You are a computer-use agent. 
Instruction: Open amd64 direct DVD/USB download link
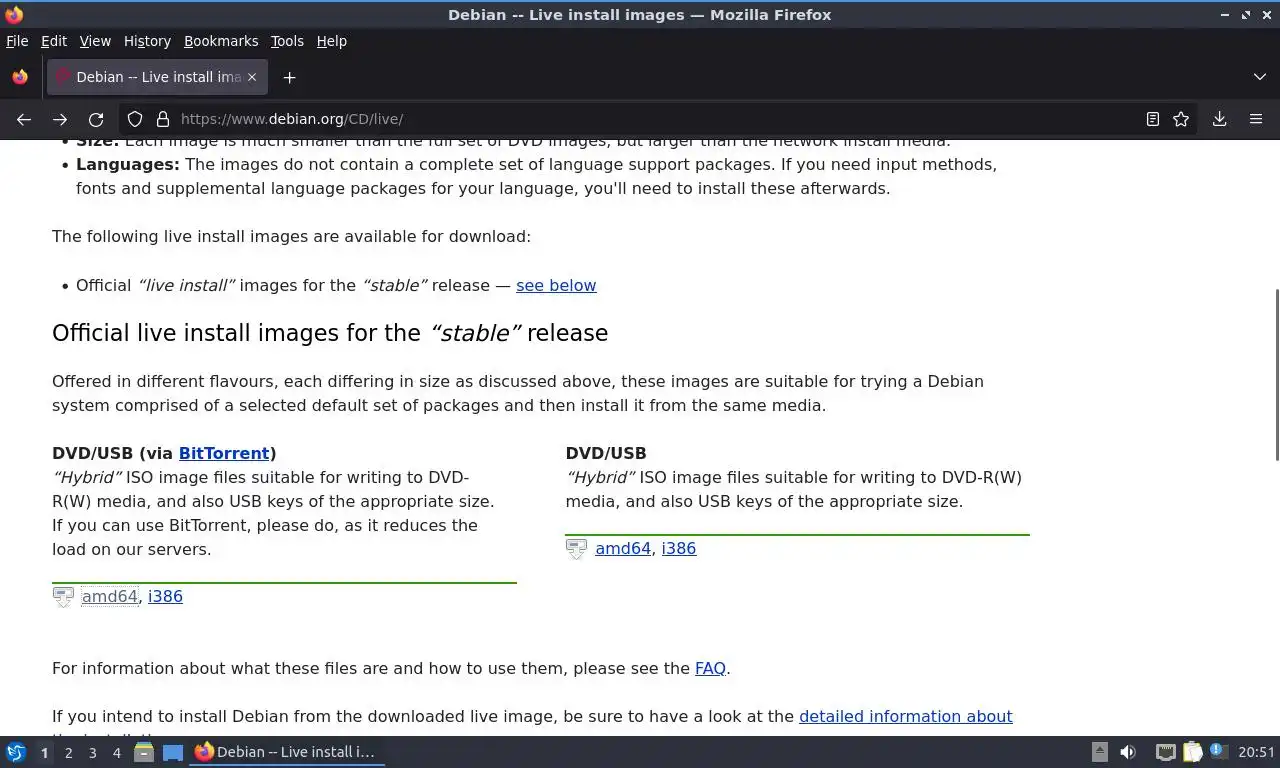point(623,548)
